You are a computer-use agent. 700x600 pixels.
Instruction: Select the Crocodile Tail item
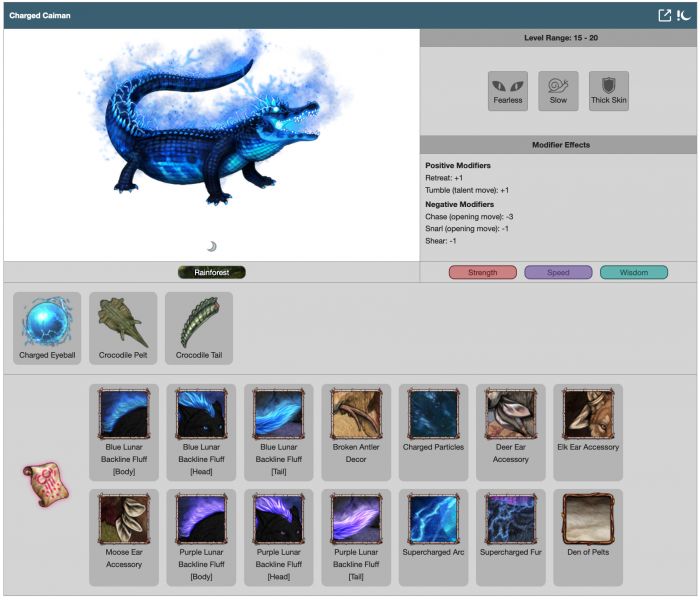tap(199, 322)
